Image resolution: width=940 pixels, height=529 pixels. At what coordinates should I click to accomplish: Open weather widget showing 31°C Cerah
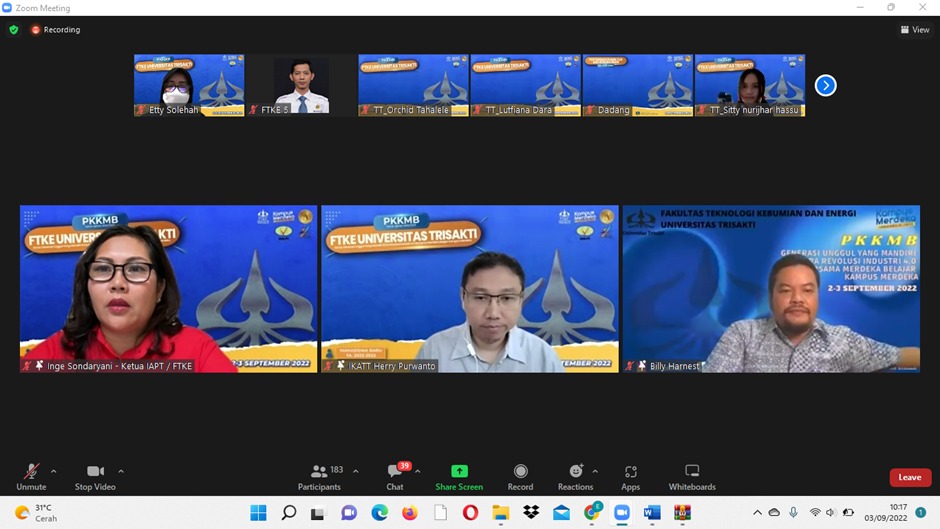(x=37, y=513)
